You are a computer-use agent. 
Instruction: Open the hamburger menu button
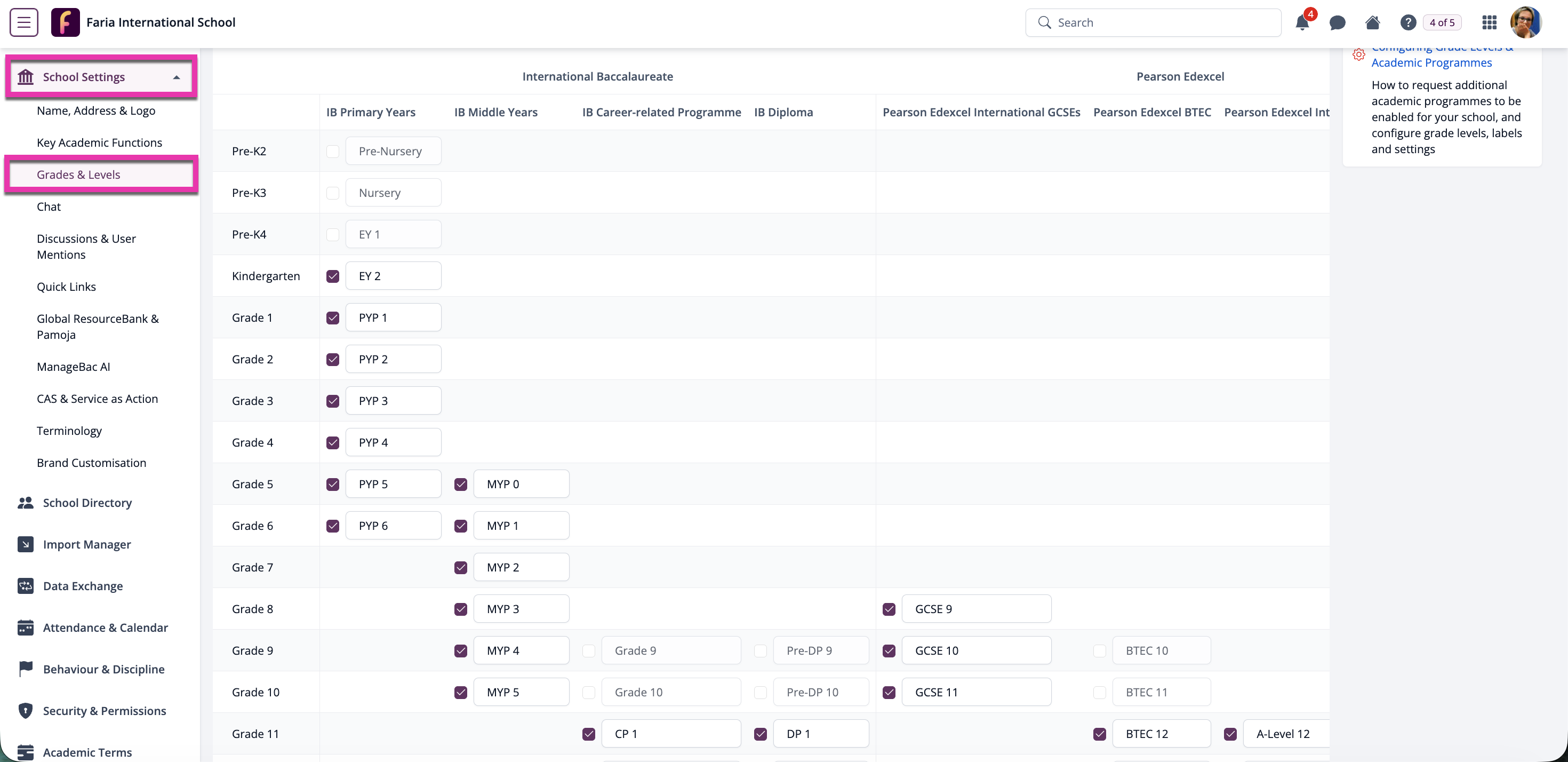(x=24, y=22)
